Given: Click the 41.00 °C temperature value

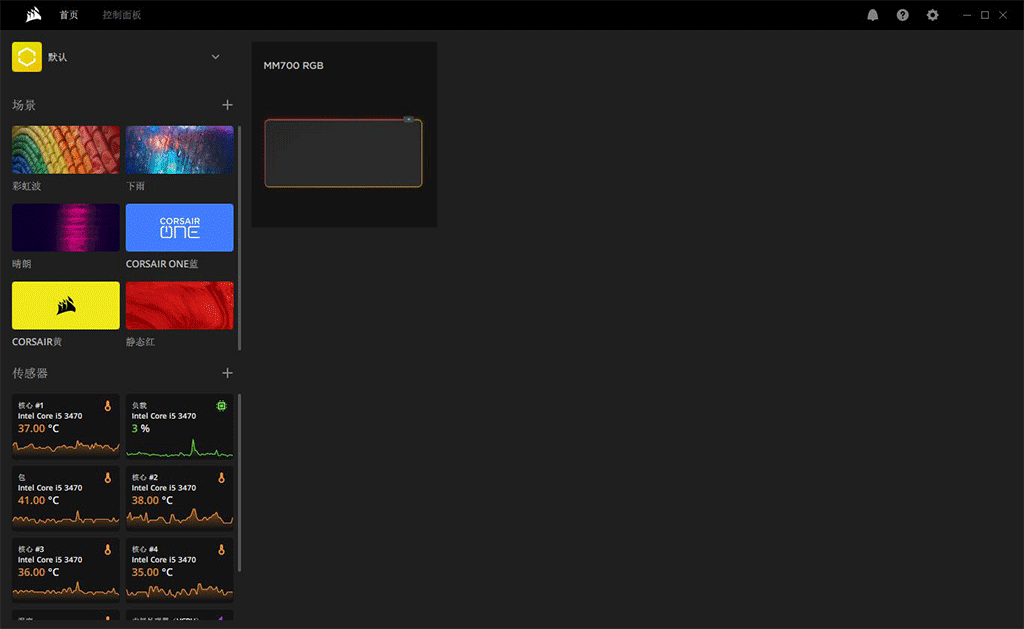Looking at the screenshot, I should coord(39,500).
